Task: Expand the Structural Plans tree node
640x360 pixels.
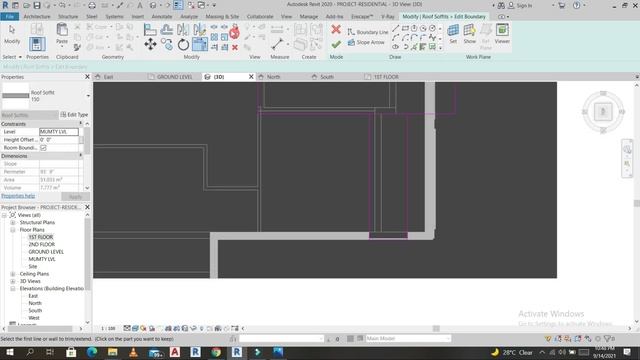Action: point(13,222)
